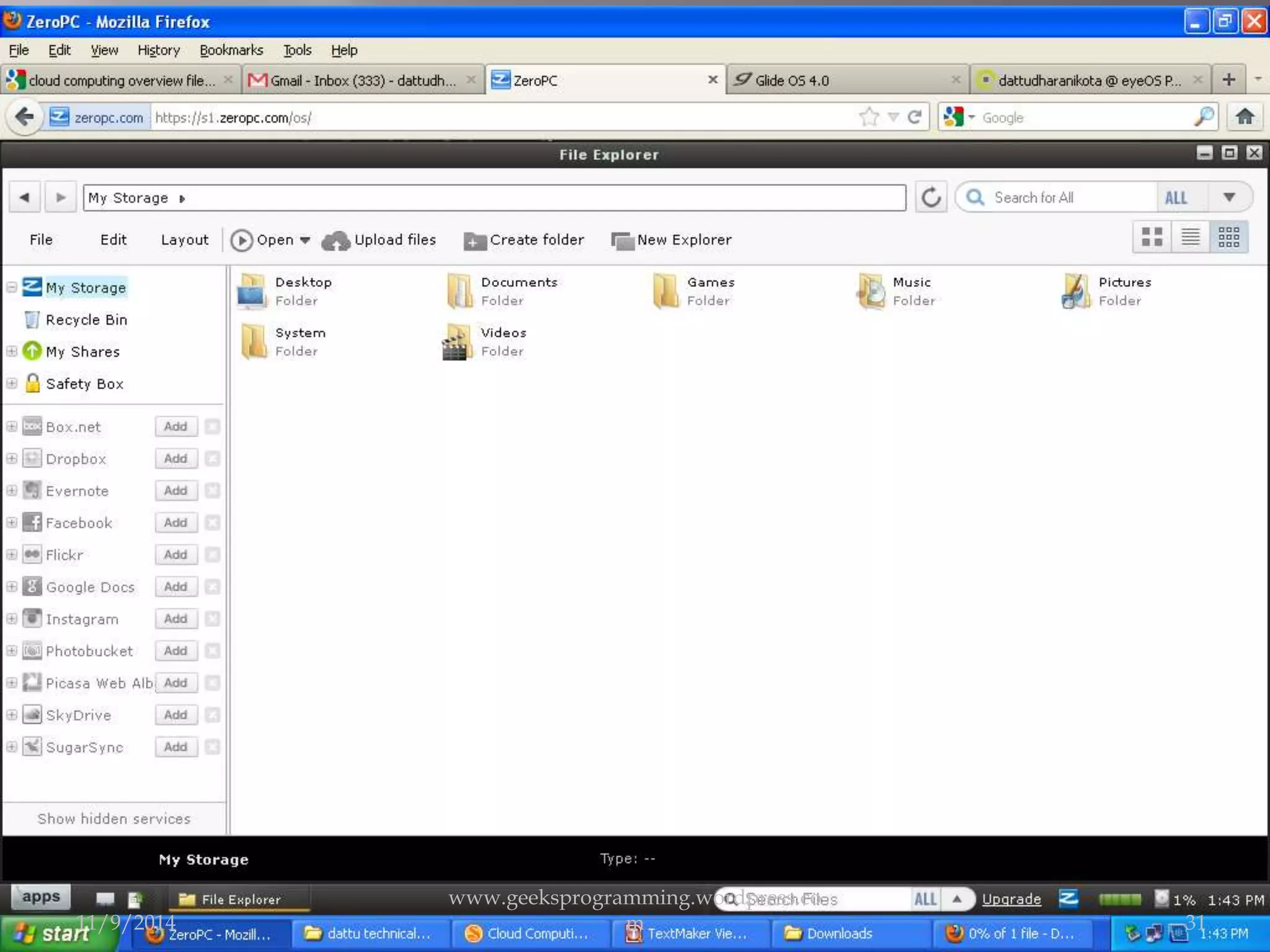The image size is (1270, 952).
Task: Click the Create folder icon
Action: click(474, 240)
